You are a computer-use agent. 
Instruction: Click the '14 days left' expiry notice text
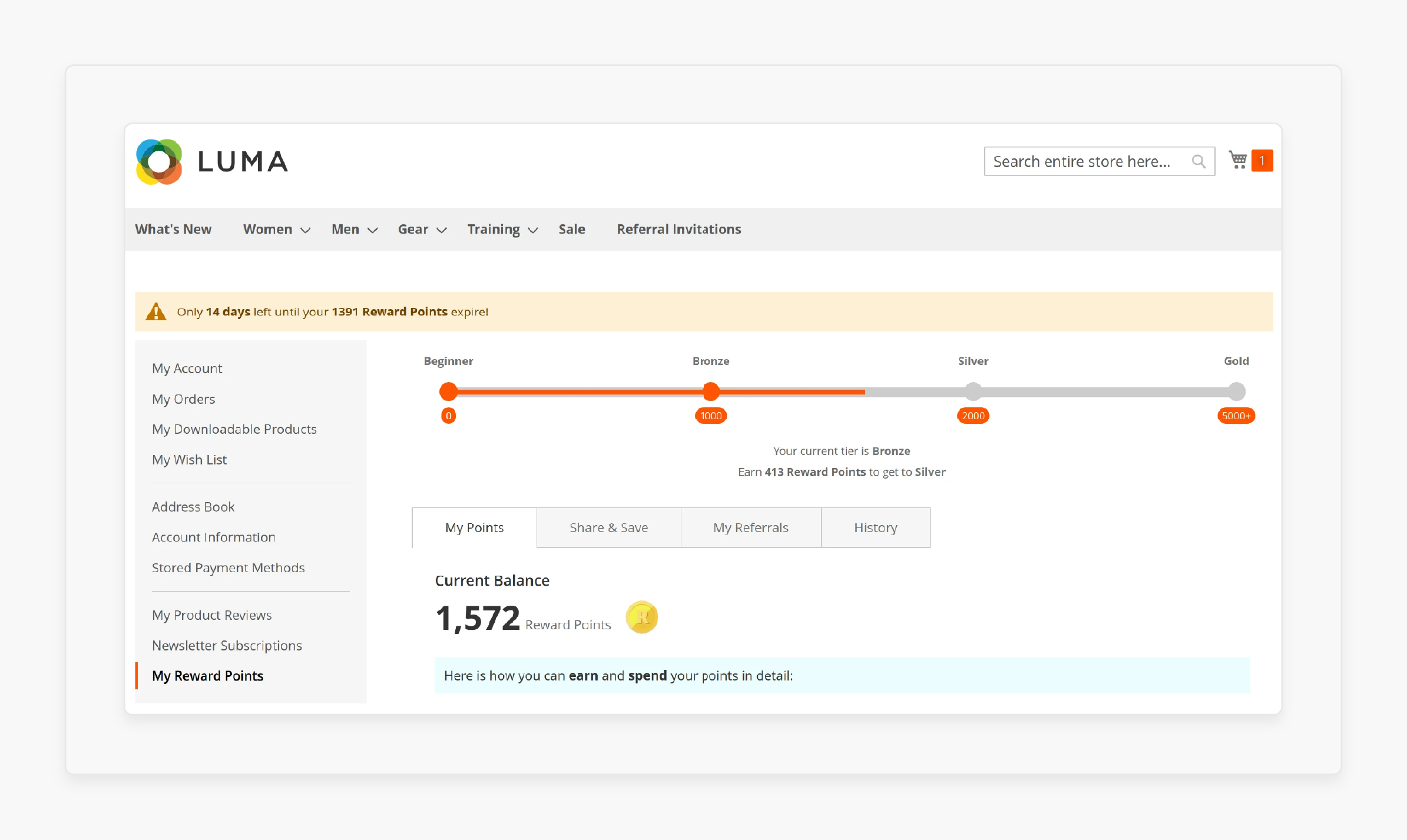click(x=333, y=311)
